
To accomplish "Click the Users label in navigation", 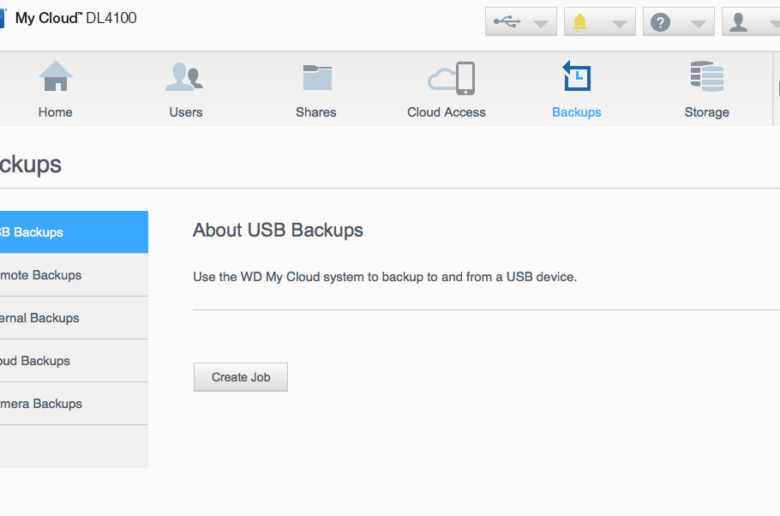I will click(186, 112).
